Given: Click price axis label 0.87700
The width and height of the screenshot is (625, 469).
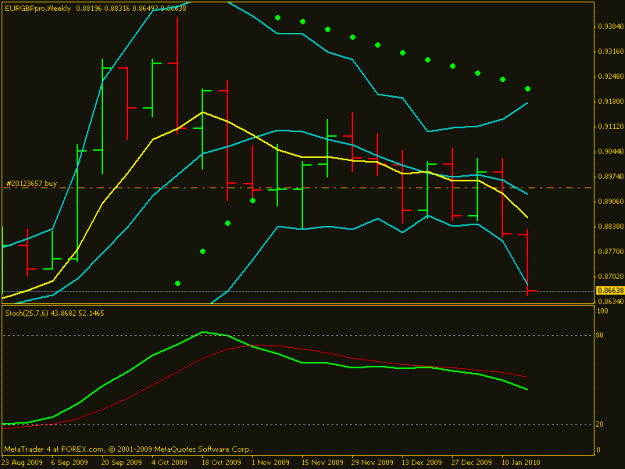Looking at the screenshot, I should pyautogui.click(x=610, y=252).
